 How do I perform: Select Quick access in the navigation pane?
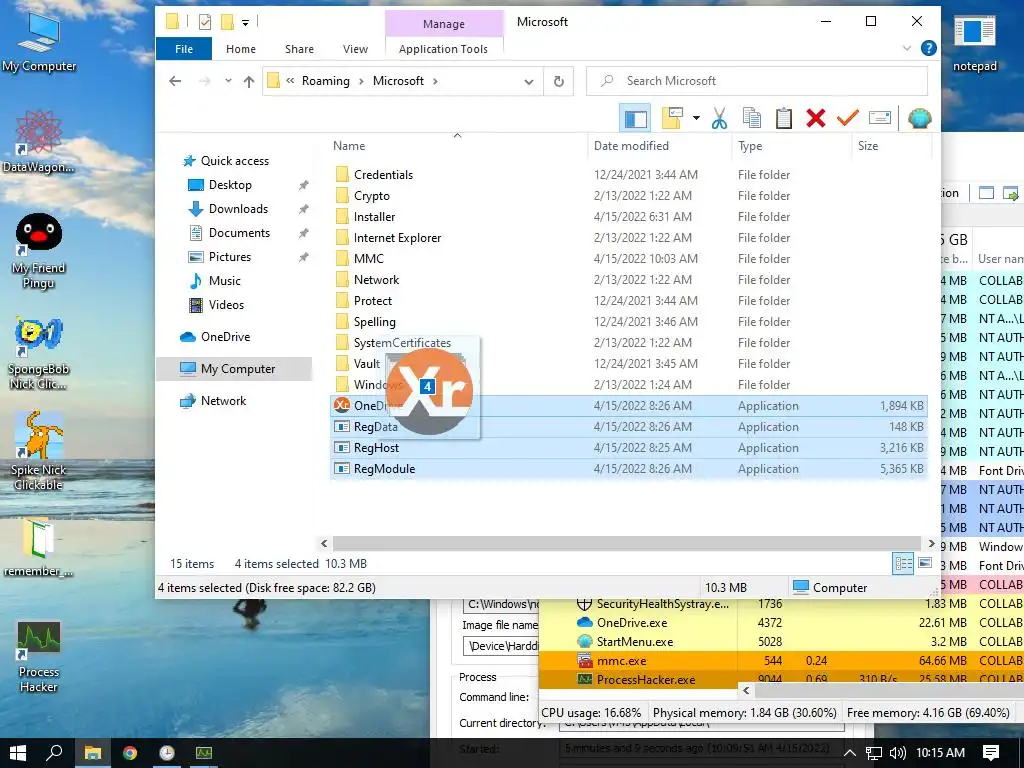pyautogui.click(x=234, y=161)
